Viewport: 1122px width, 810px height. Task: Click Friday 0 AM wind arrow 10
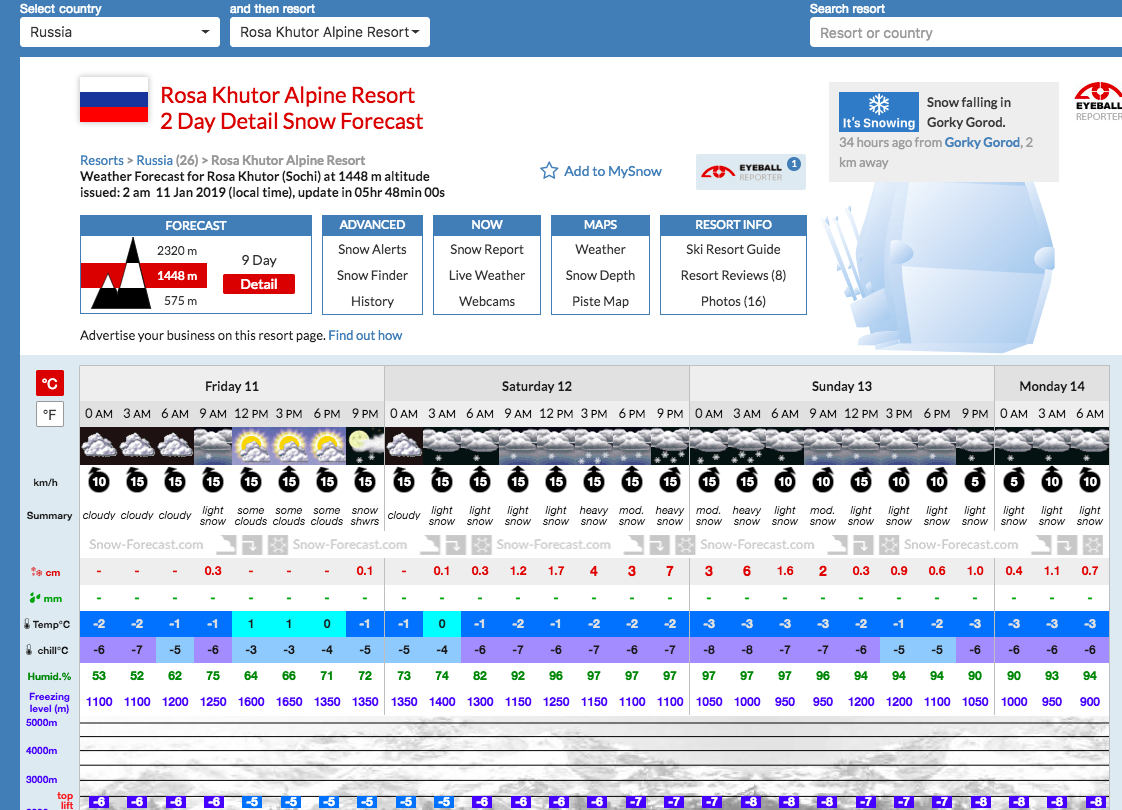99,480
